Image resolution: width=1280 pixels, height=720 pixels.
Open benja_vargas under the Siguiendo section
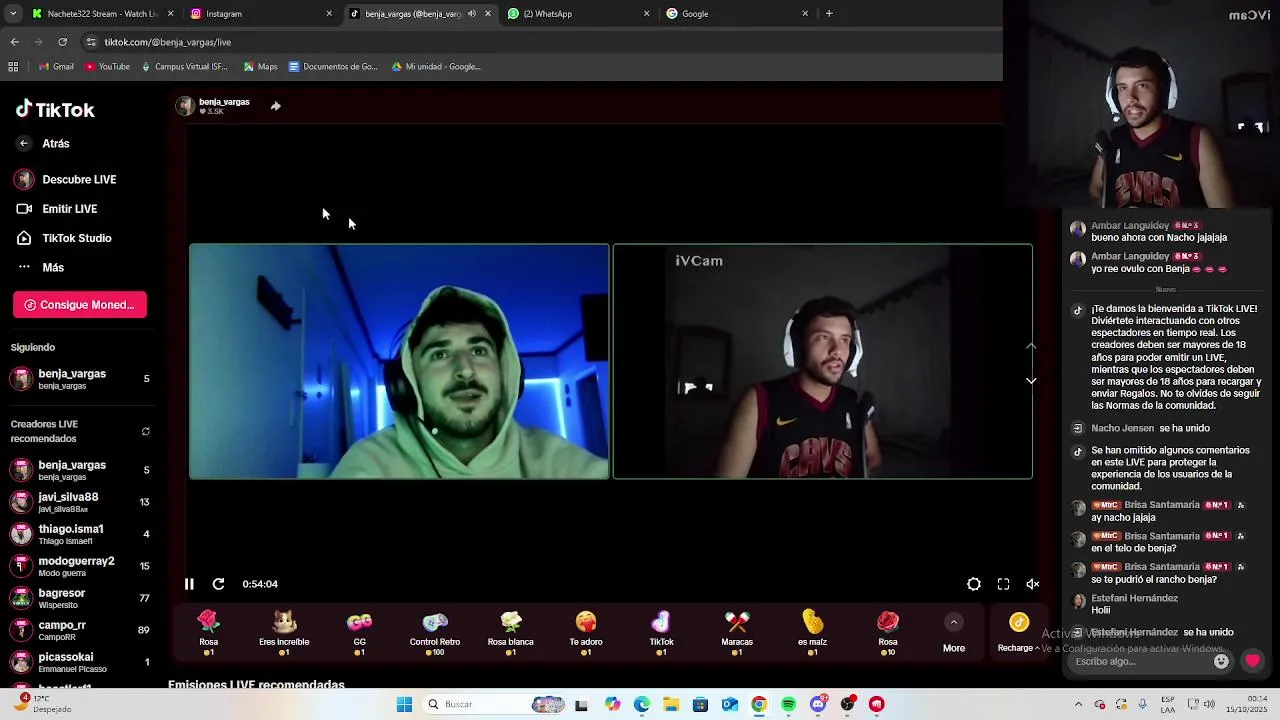click(x=80, y=378)
